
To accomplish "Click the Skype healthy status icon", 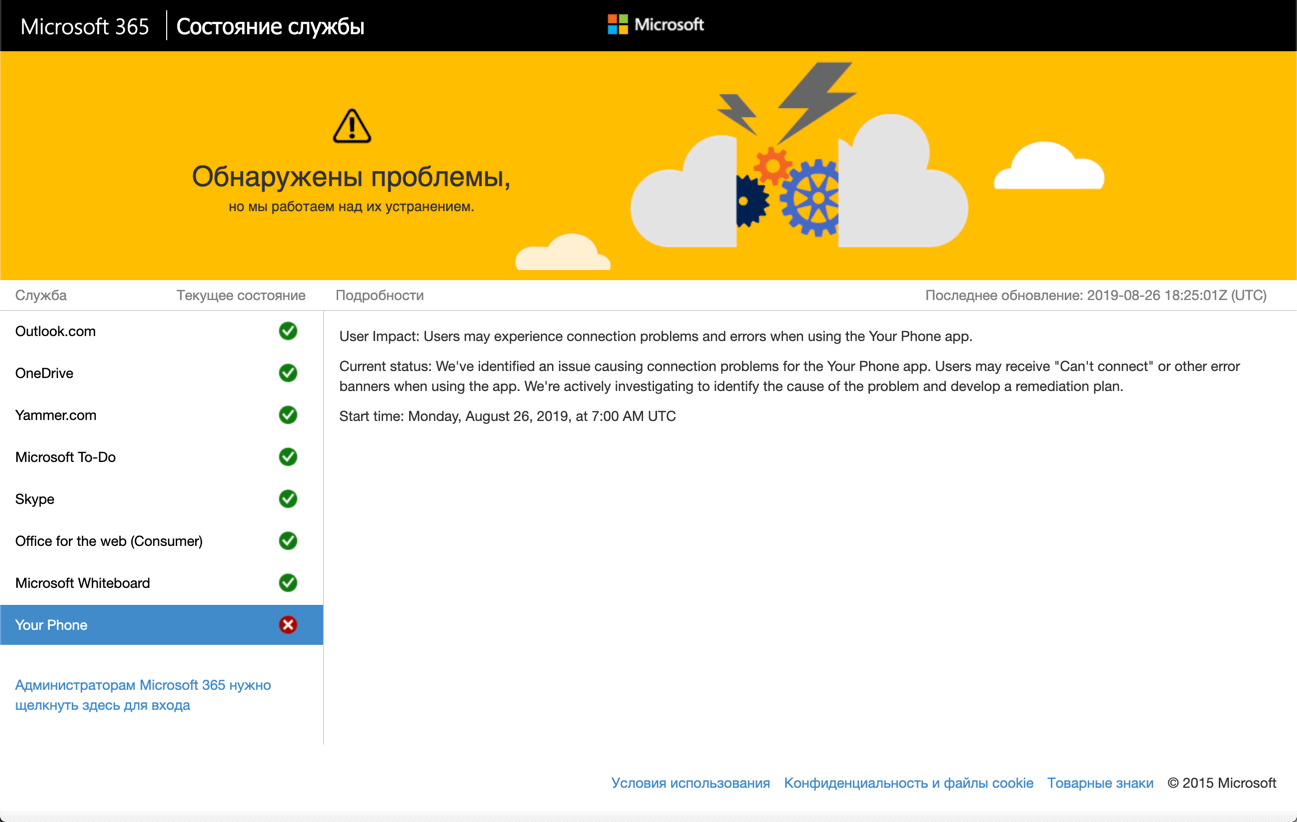I will click(x=287, y=499).
